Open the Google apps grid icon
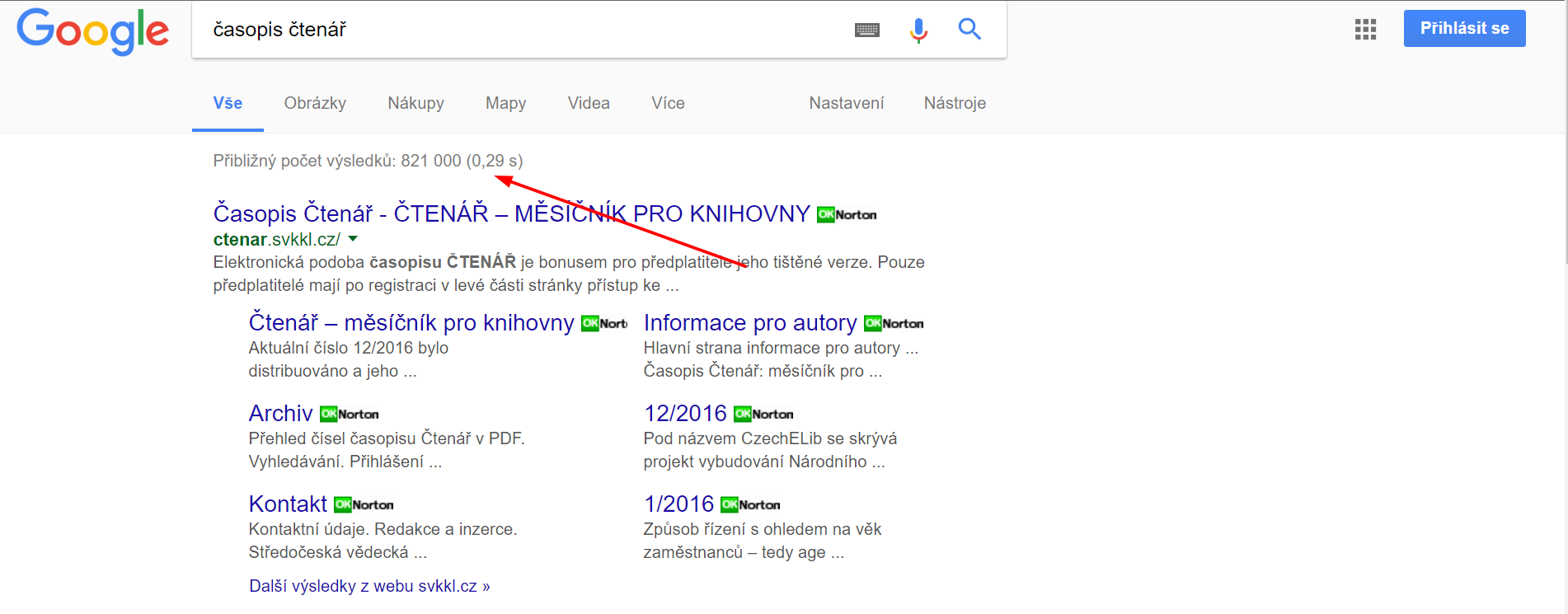The image size is (1568, 614). tap(1365, 30)
